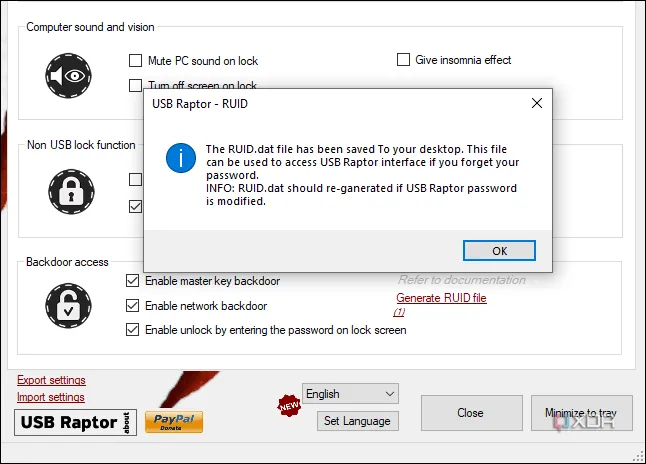
Task: Toggle the checked checkbox in Non USB lock function
Action: click(x=135, y=206)
